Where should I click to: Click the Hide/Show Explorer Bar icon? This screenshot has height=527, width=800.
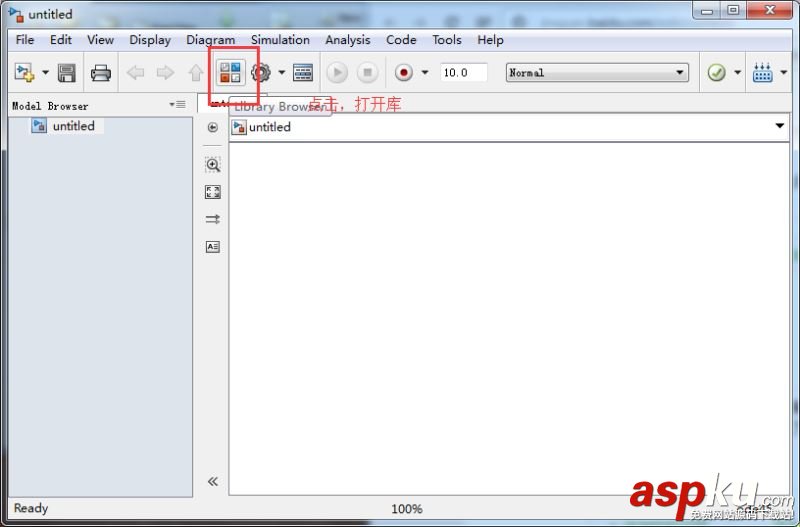(213, 127)
